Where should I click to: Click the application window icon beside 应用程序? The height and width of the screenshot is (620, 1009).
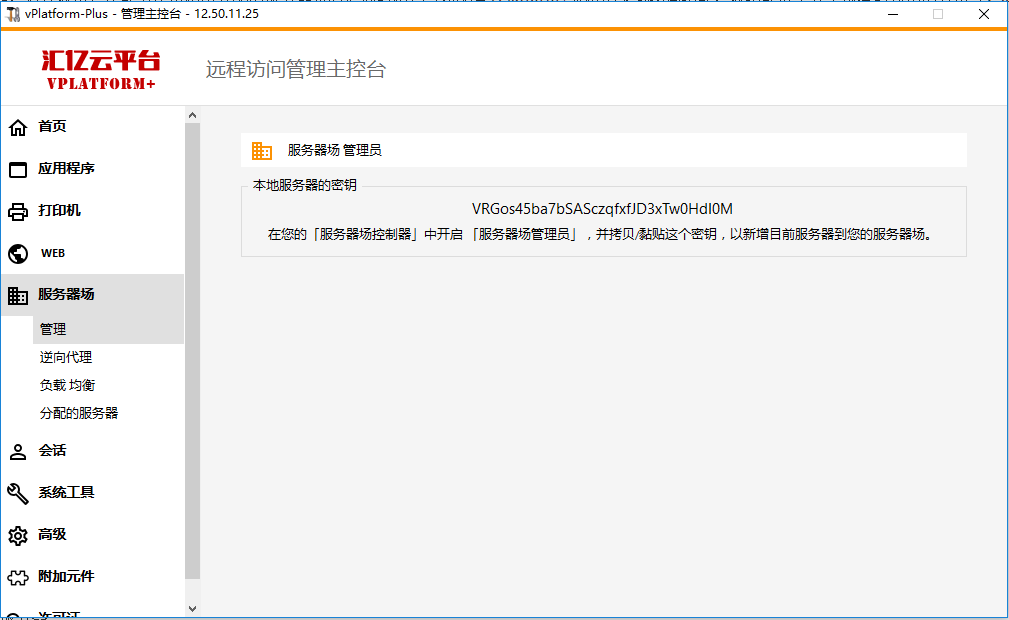[18, 169]
